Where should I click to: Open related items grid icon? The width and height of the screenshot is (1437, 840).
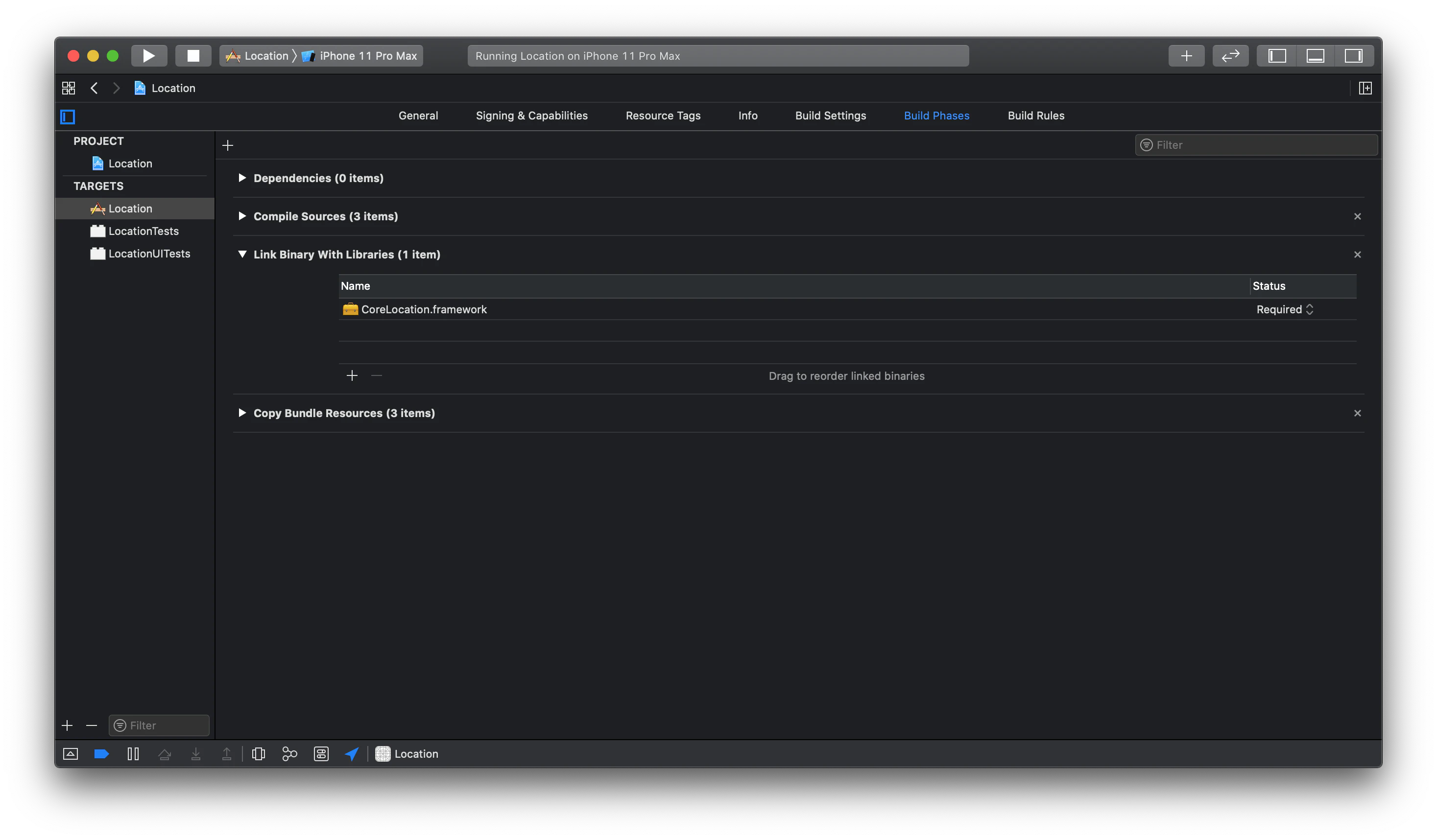point(69,88)
